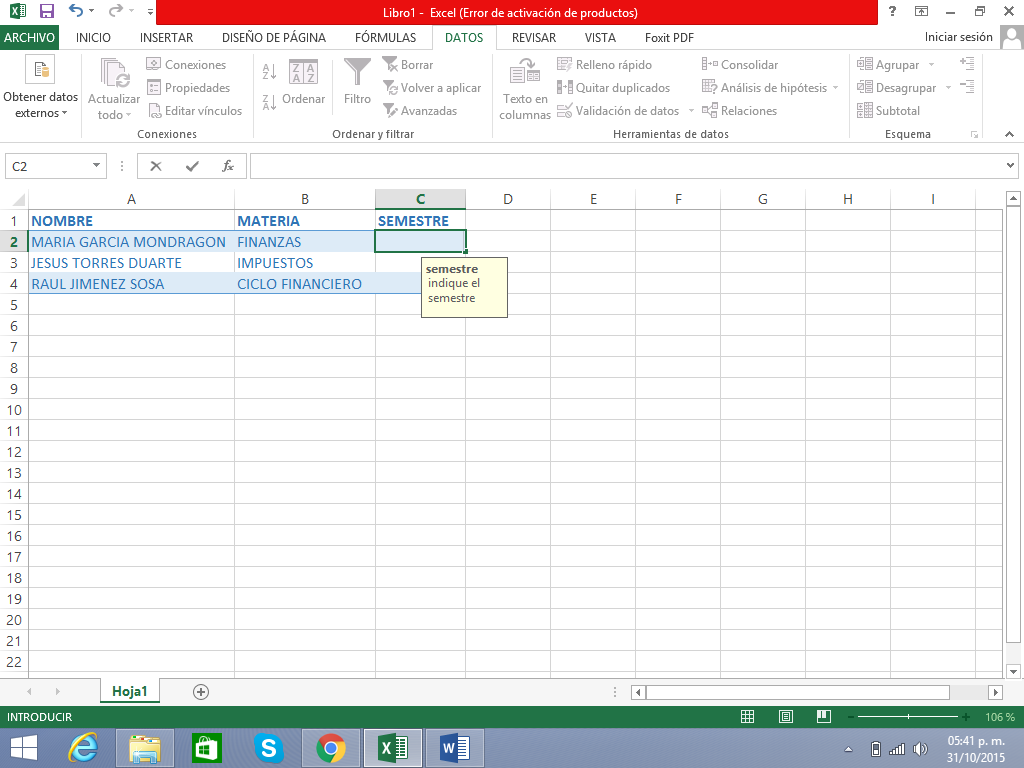1024x768 pixels.
Task: Click Iniciar sesión link
Action: tap(958, 38)
